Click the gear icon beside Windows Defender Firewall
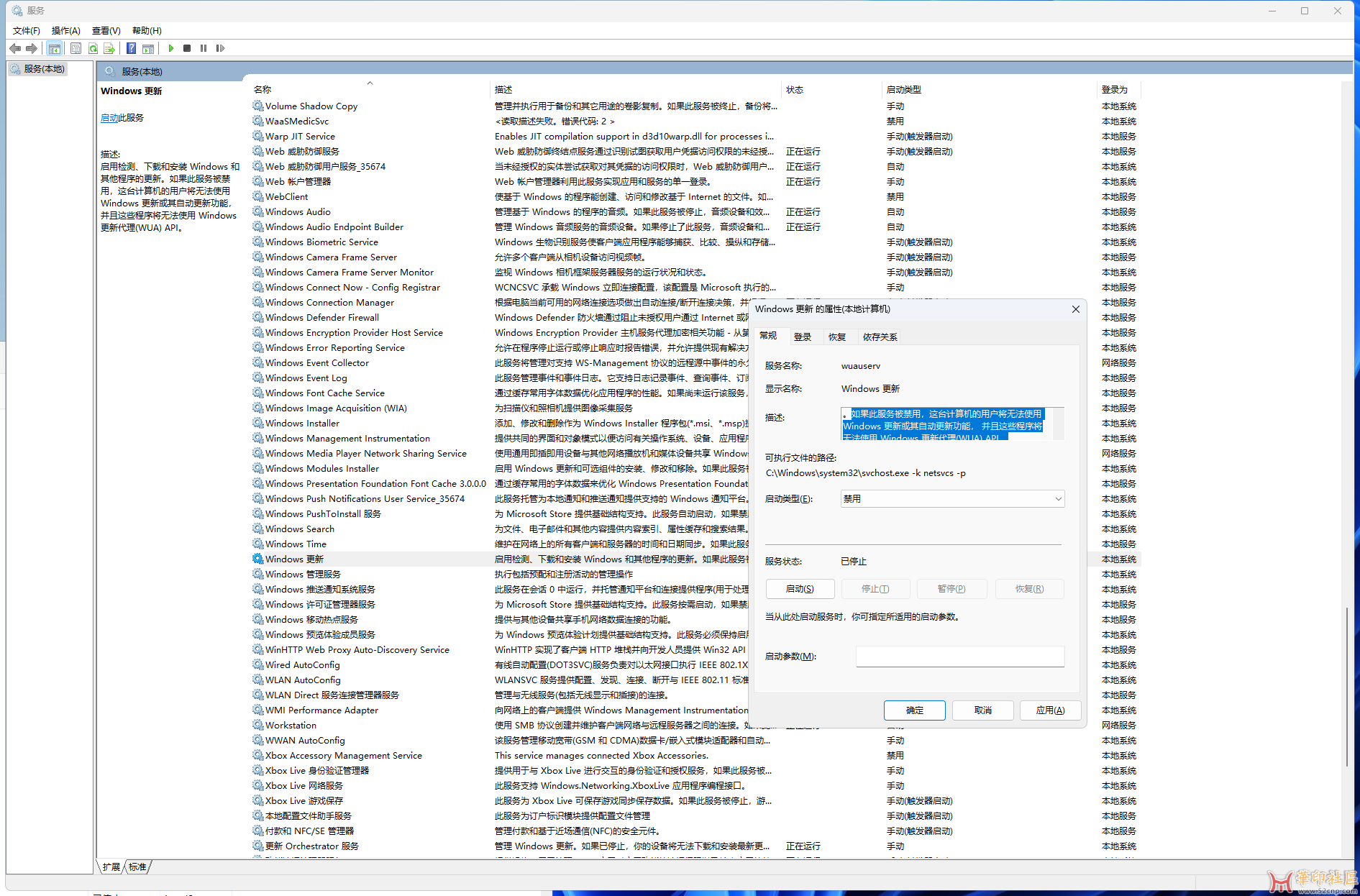 click(x=257, y=317)
